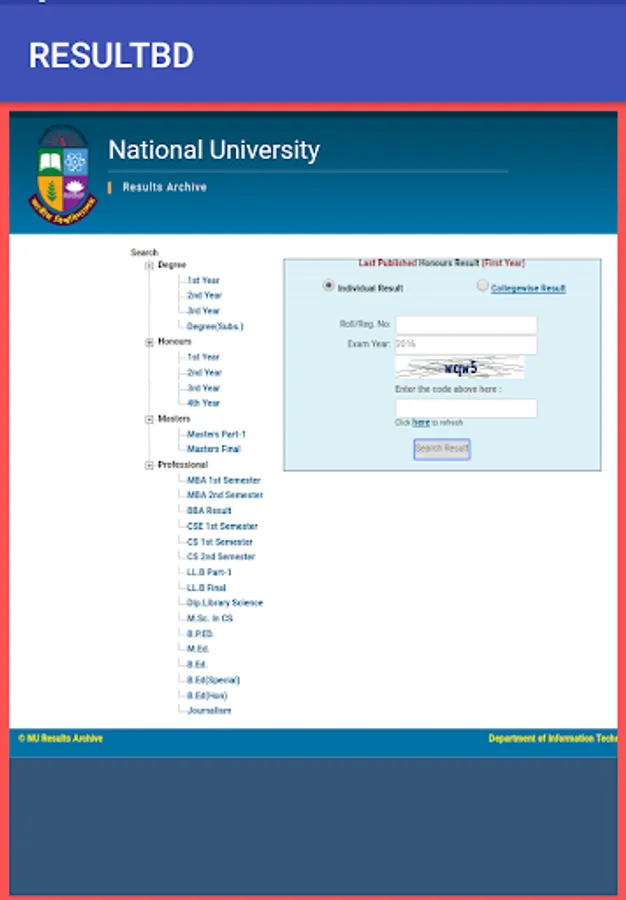Viewport: 626px width, 900px height.
Task: Open LL.B Part-1 results
Action: [x=209, y=572]
